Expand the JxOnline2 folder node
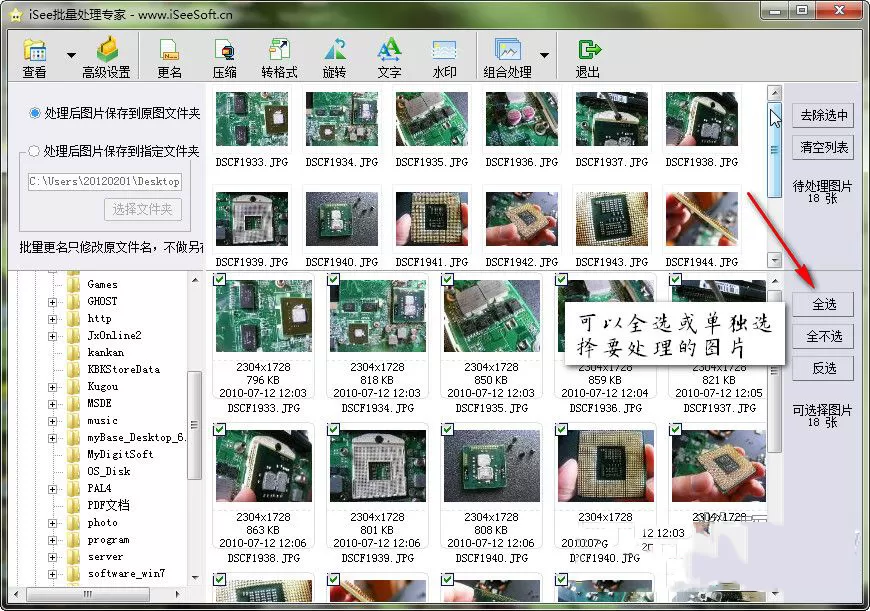The width and height of the screenshot is (870, 611). point(52,336)
